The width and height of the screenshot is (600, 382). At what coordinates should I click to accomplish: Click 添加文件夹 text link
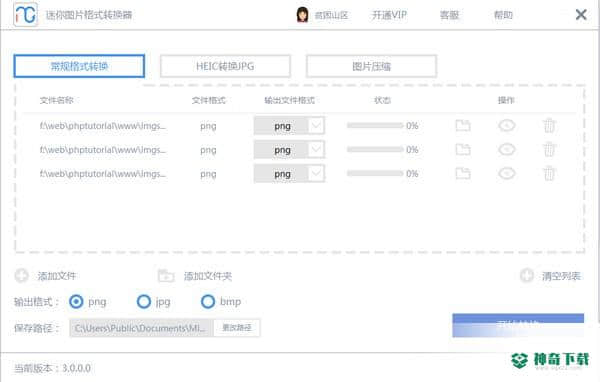click(x=208, y=276)
